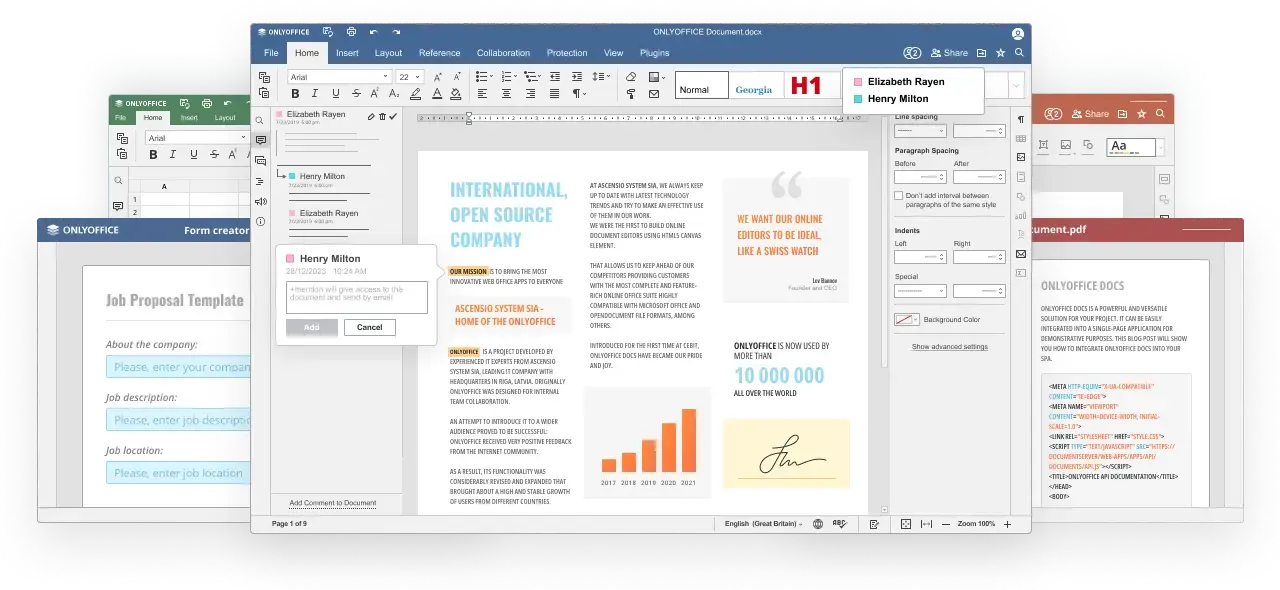Screen dimensions: 1280x590
Task: Click the undo arrow in title bar
Action: 374,32
